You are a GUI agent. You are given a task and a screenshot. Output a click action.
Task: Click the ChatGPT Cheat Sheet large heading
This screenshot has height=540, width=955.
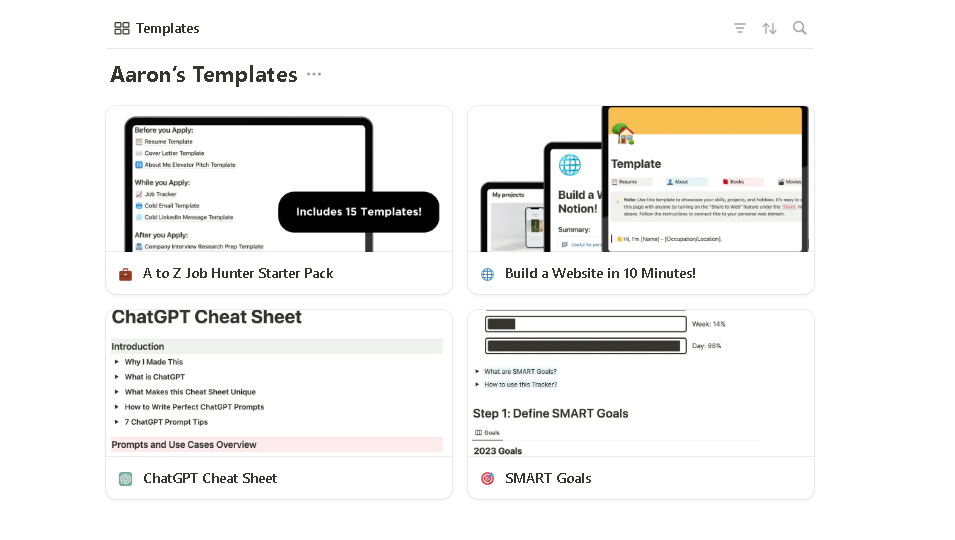[x=206, y=317]
